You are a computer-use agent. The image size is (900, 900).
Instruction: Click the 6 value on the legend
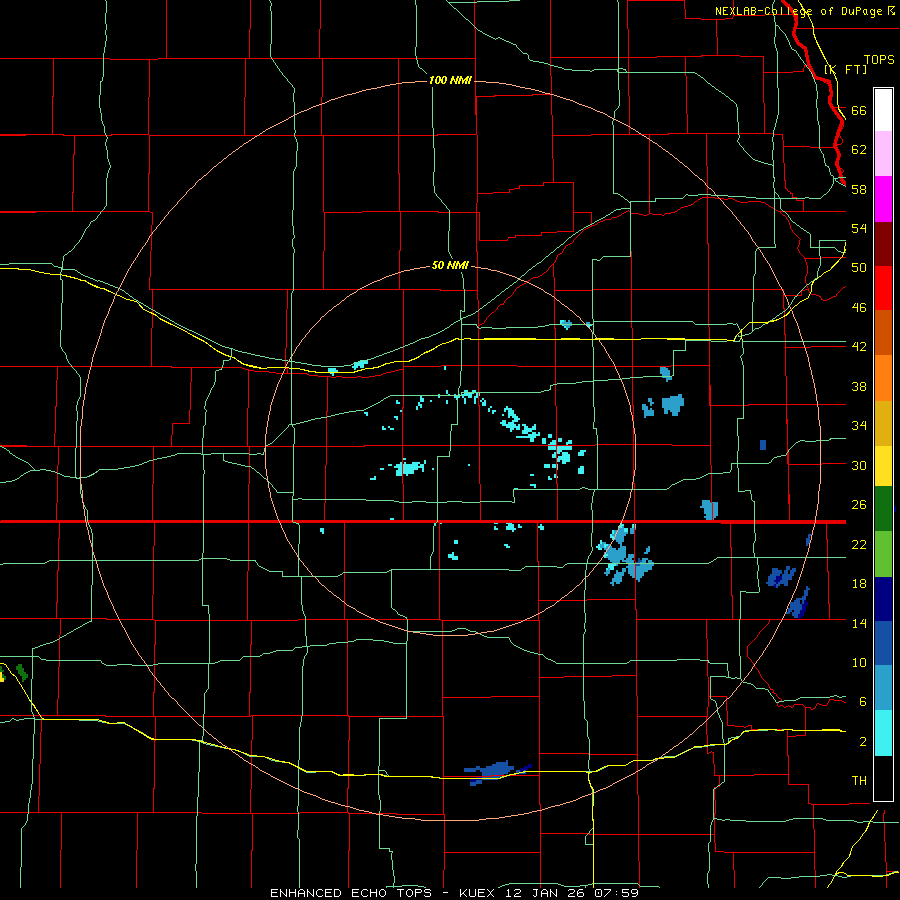tap(862, 701)
